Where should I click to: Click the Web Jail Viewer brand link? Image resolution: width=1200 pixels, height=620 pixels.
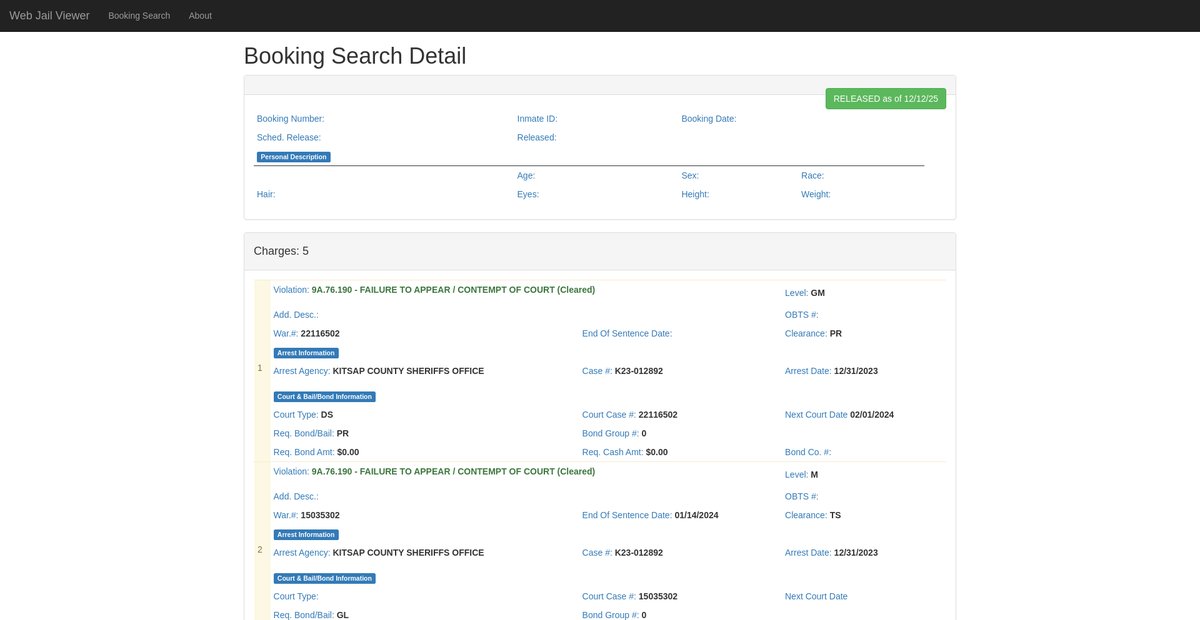(x=49, y=16)
